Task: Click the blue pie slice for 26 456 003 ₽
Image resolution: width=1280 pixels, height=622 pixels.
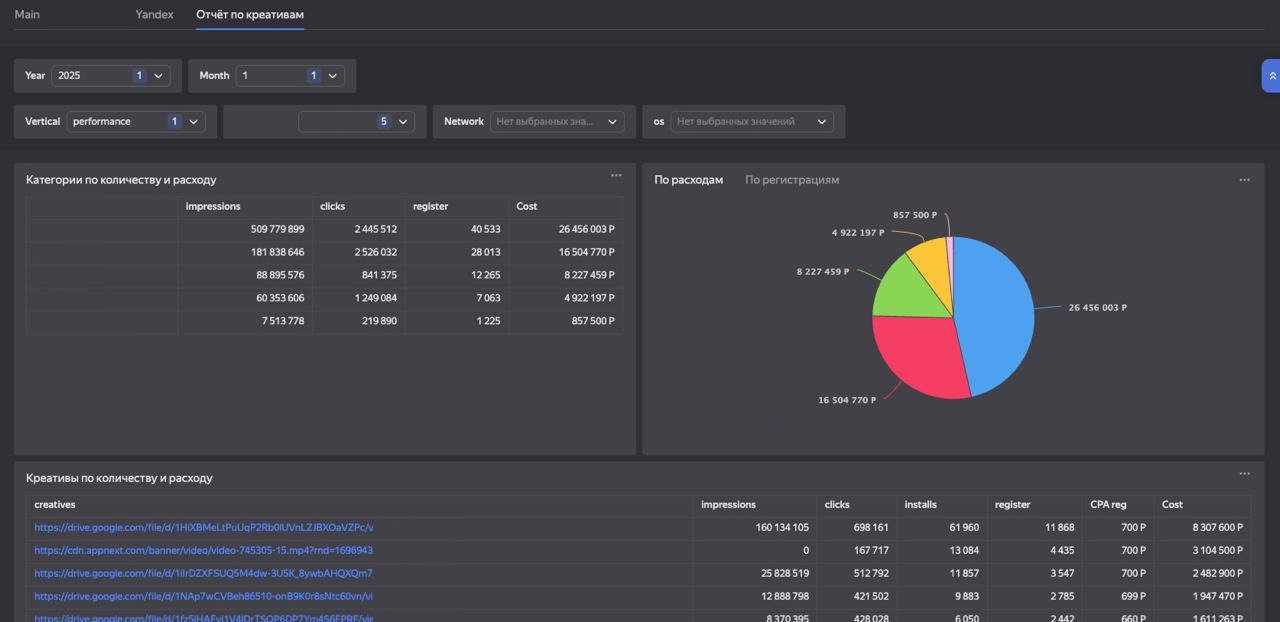Action: (995, 310)
